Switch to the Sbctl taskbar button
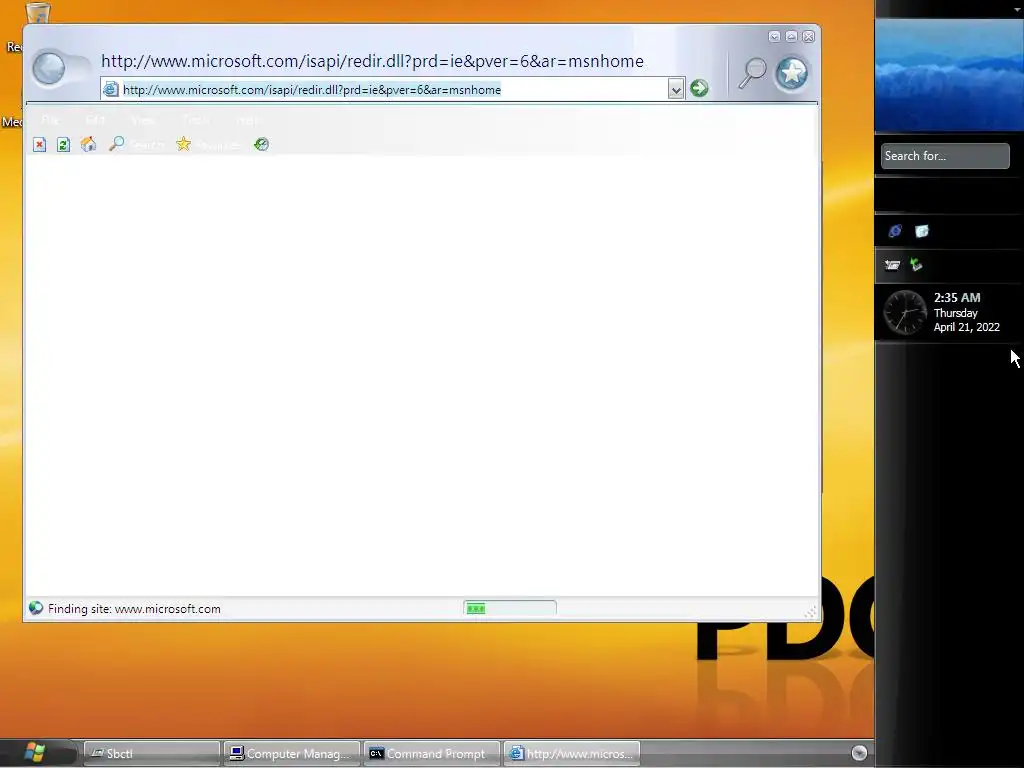The image size is (1024, 768). click(x=152, y=754)
